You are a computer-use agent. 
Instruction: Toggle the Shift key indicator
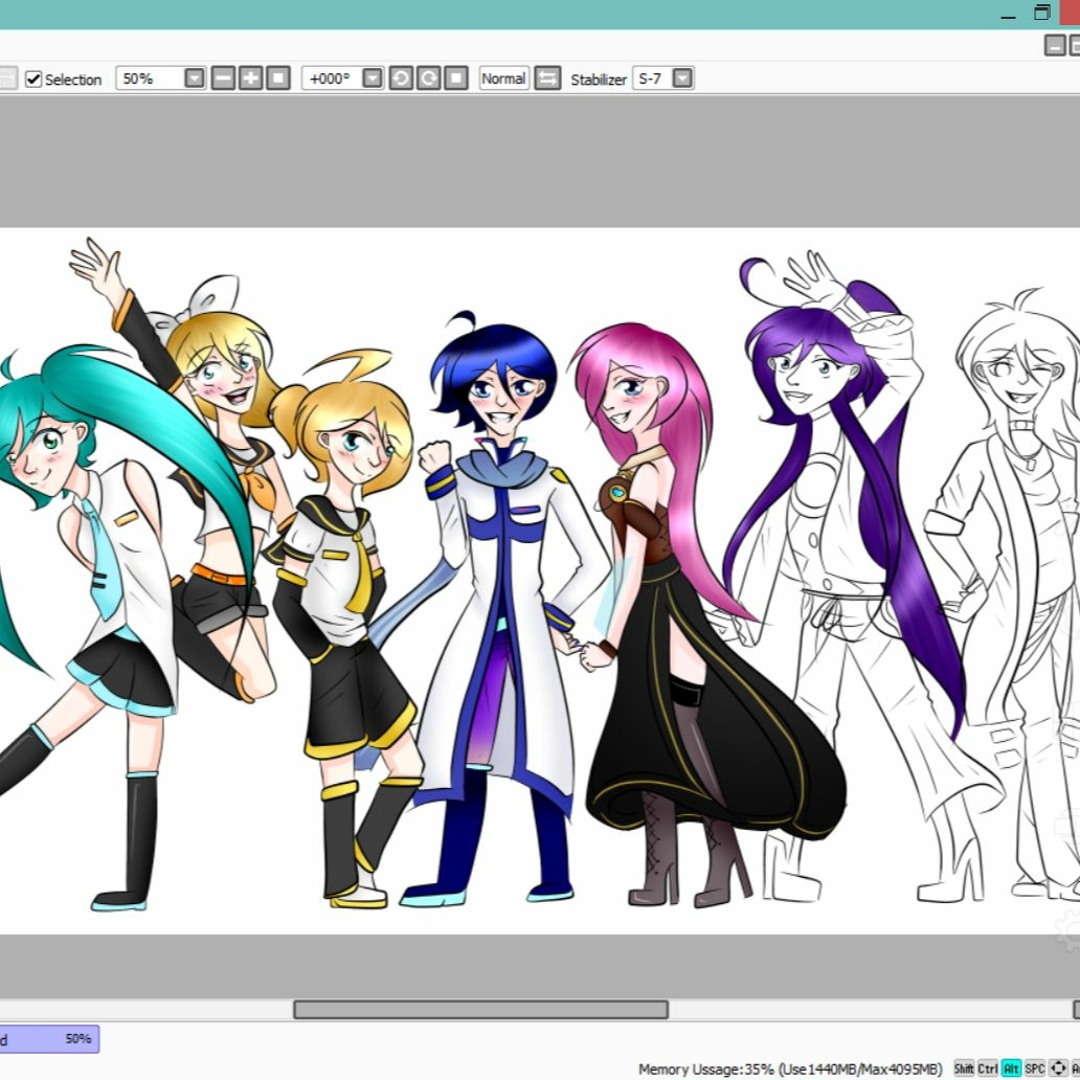point(964,1068)
